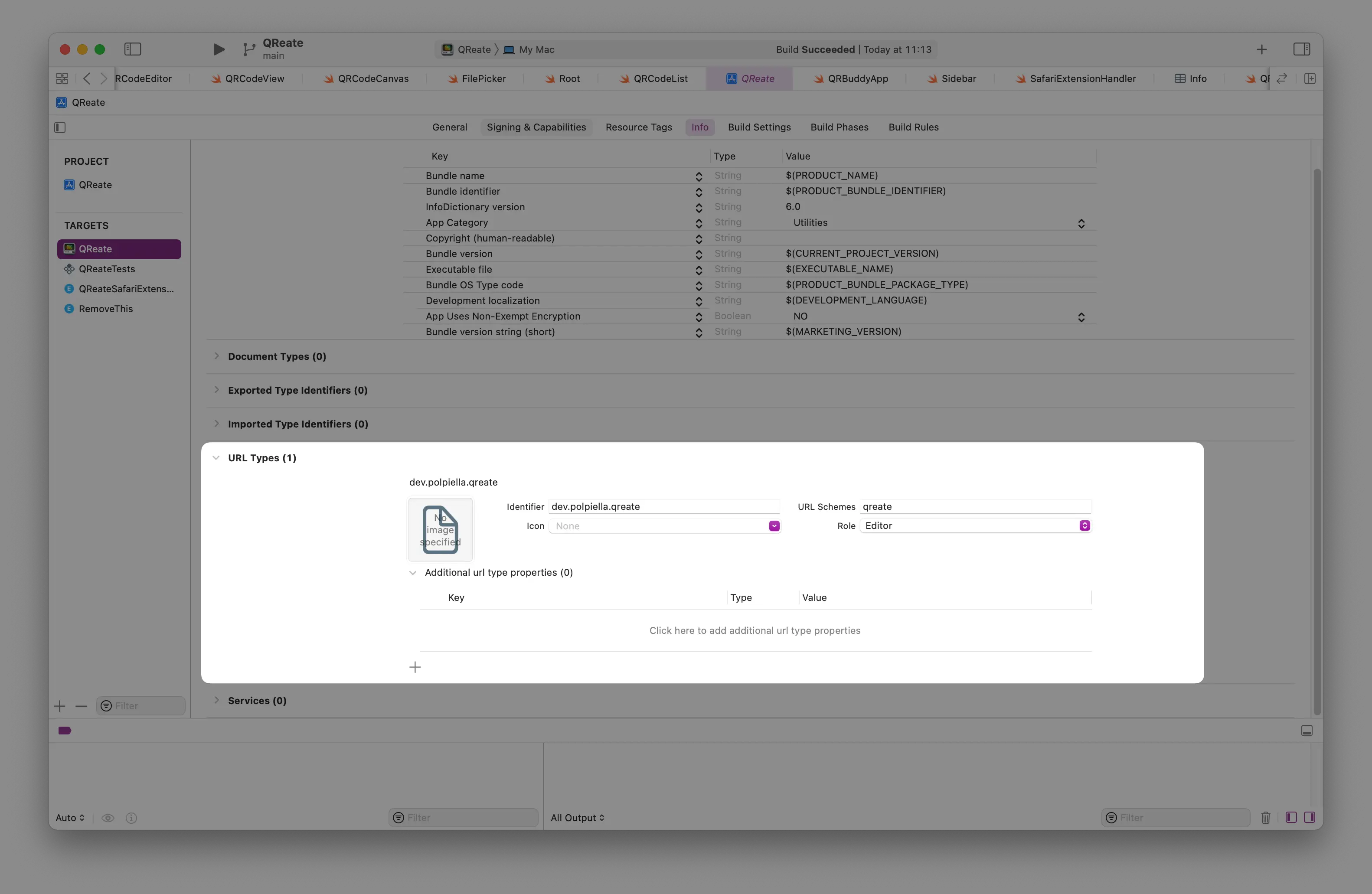This screenshot has width=1372, height=894.
Task: Open the QRBuddyApp tab
Action: [852, 78]
